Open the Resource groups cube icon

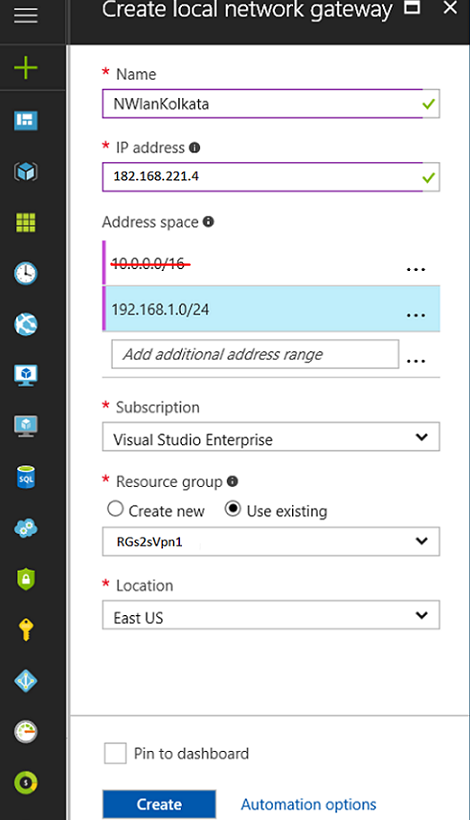pyautogui.click(x=26, y=171)
